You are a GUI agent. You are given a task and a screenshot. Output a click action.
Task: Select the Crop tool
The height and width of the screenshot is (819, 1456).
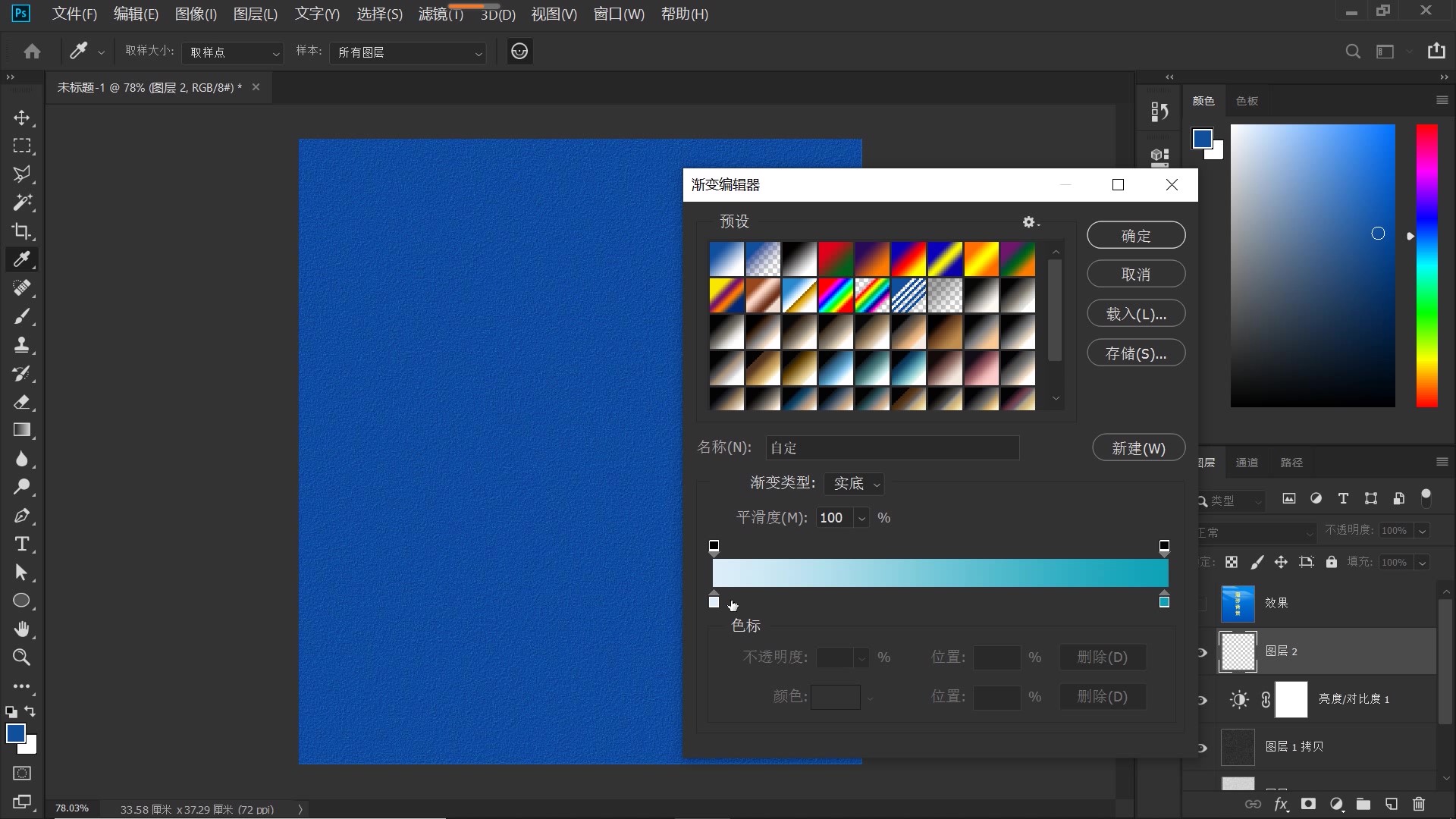tap(22, 231)
